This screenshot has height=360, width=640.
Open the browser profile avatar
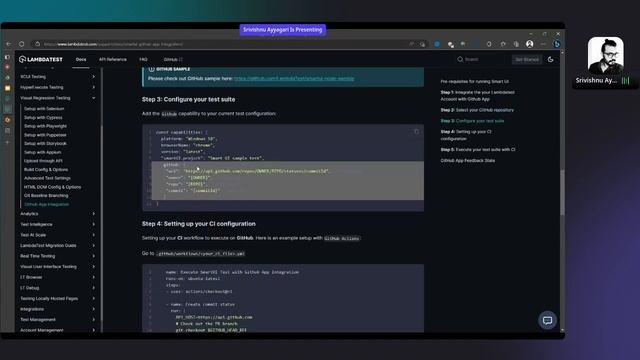(529, 44)
